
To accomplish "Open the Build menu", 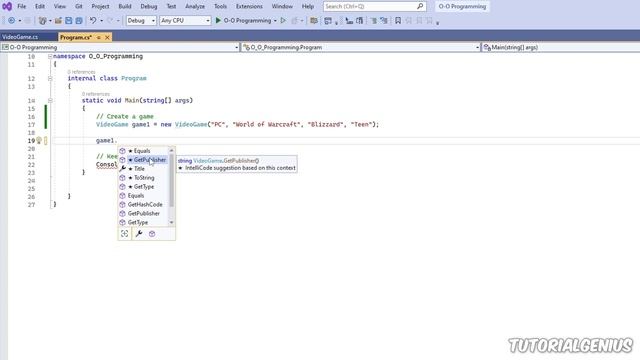I will tap(125, 7).
